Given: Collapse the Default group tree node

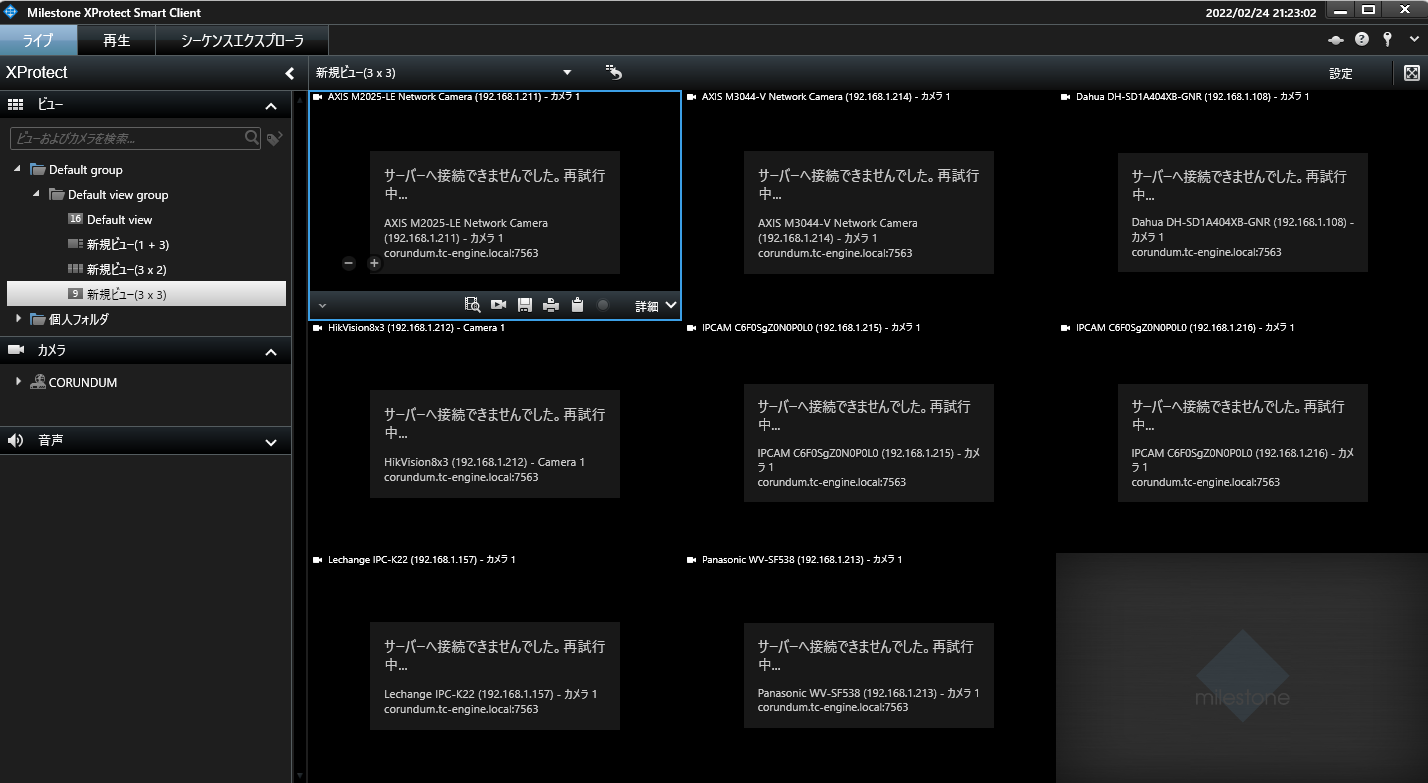Looking at the screenshot, I should (18, 169).
